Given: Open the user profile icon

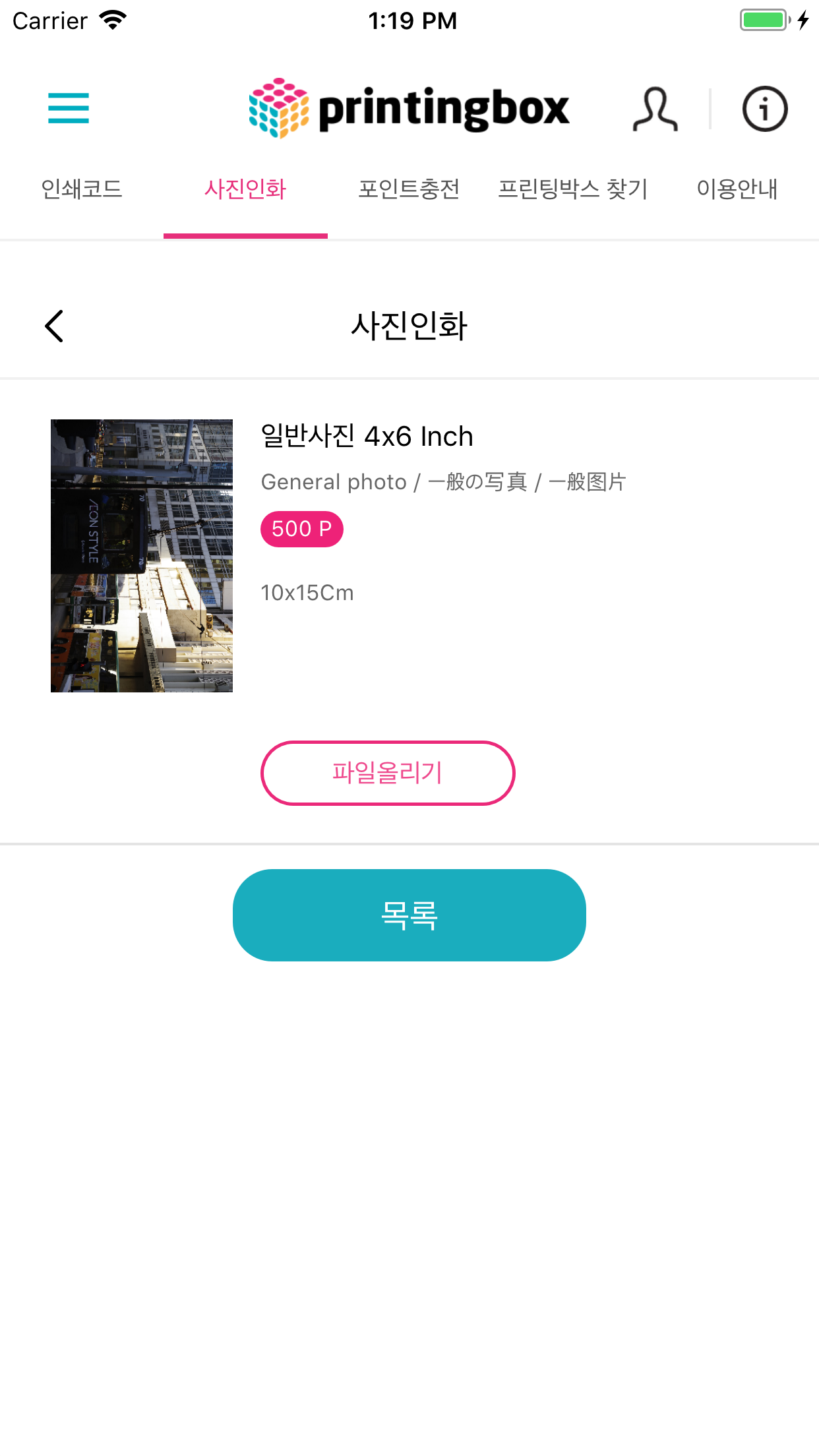Looking at the screenshot, I should (x=655, y=109).
